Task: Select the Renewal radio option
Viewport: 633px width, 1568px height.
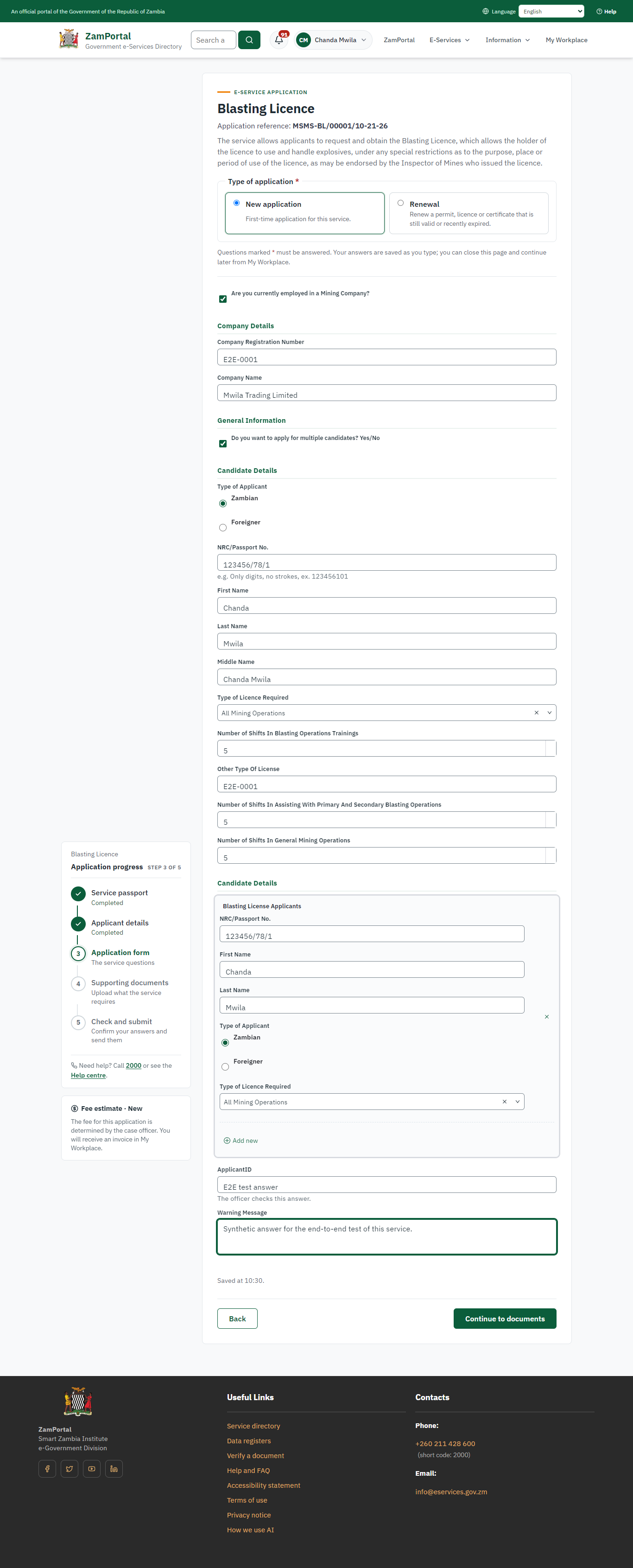Action: pos(400,203)
